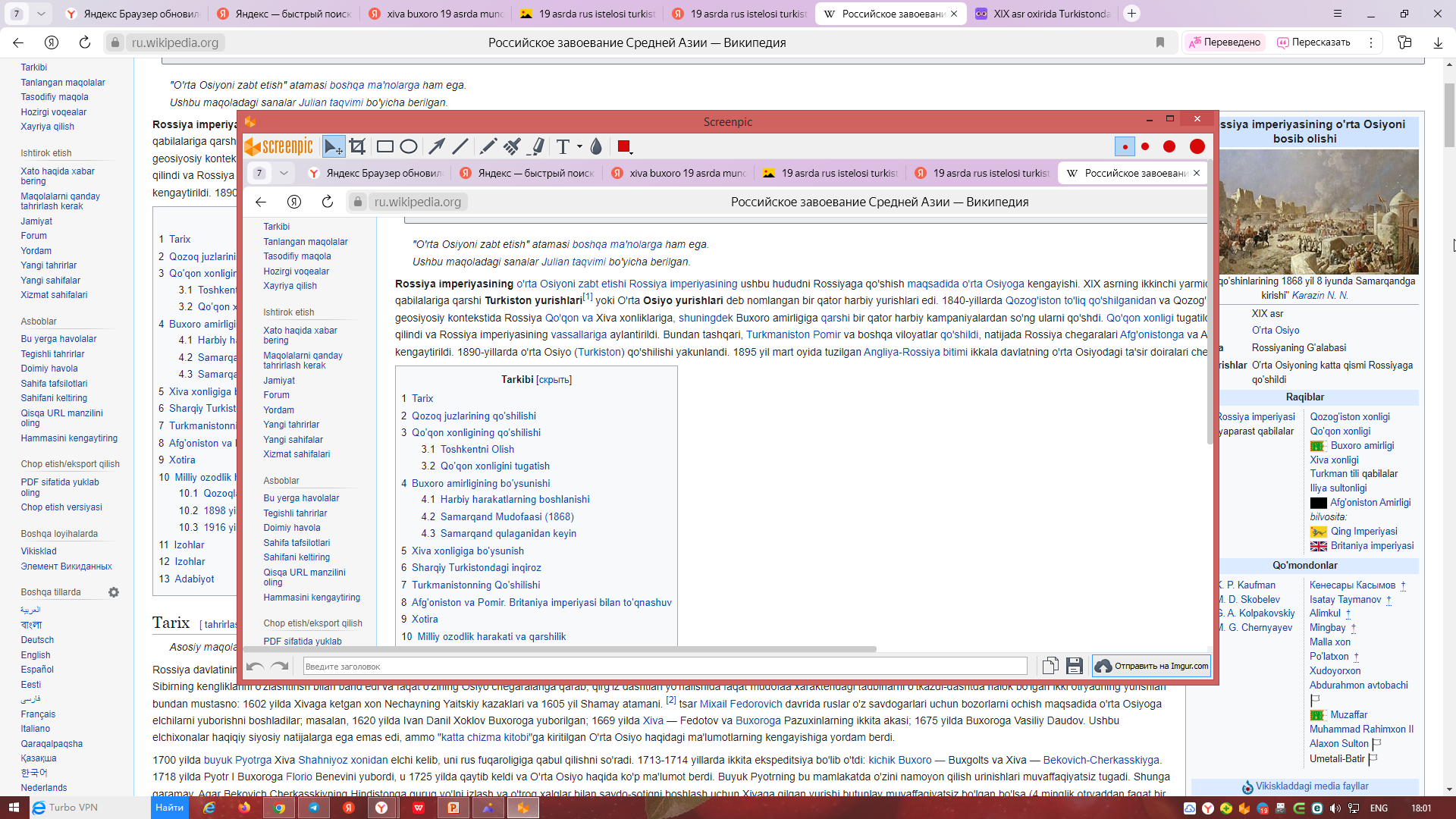Select the Ellipse shape tool
1456x819 pixels.
click(409, 146)
